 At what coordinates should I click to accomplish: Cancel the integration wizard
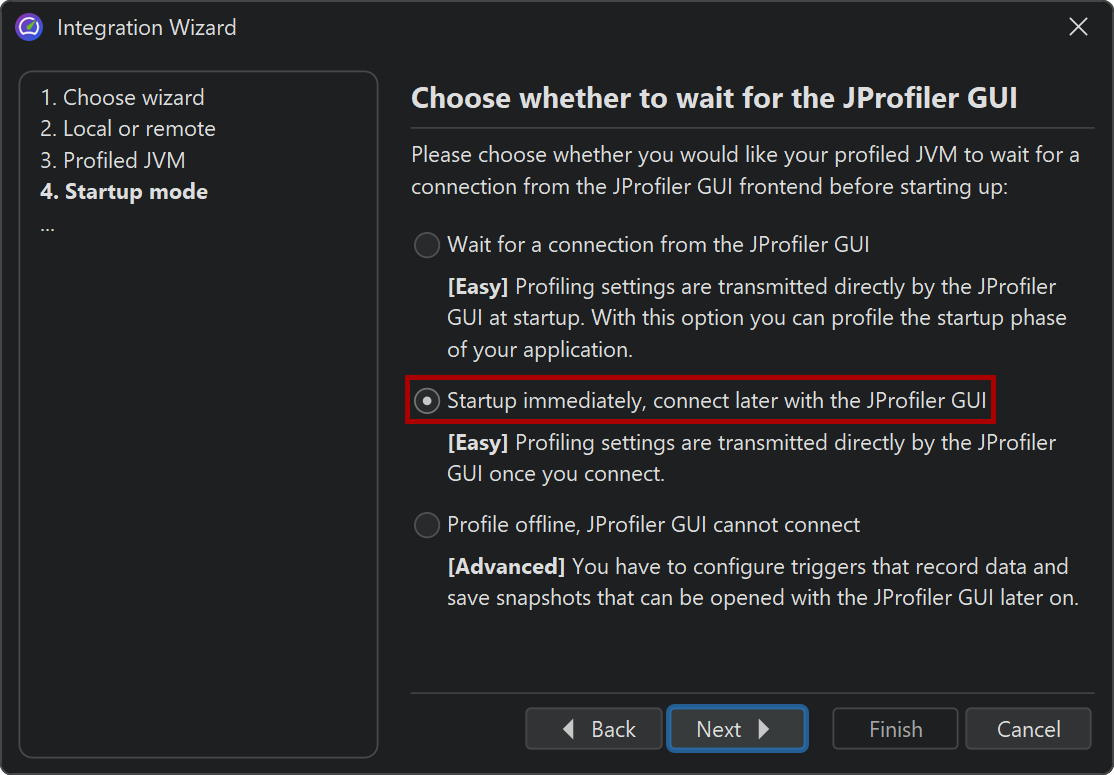pos(1028,729)
